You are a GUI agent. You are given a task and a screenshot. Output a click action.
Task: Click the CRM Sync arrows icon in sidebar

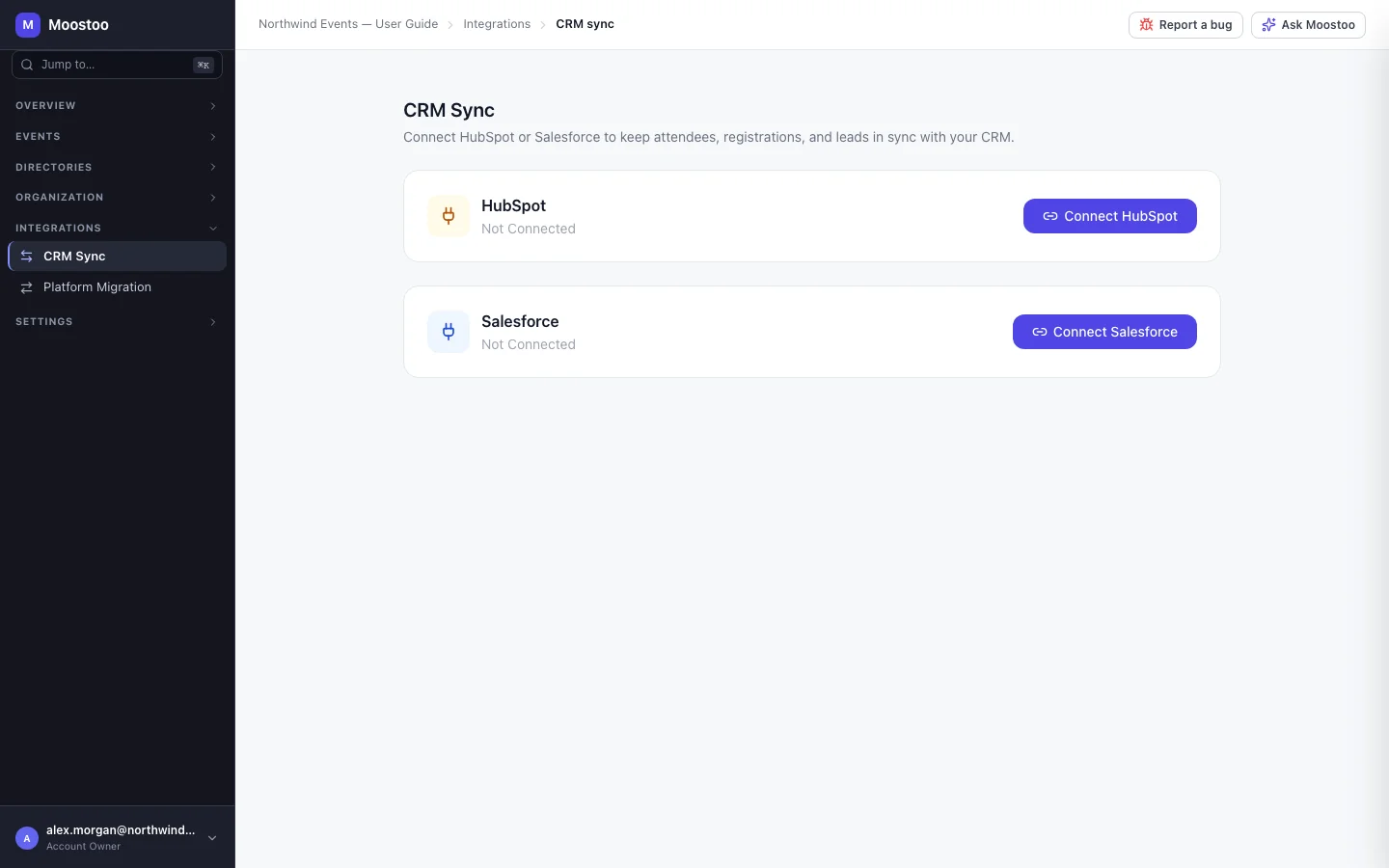pos(27,257)
